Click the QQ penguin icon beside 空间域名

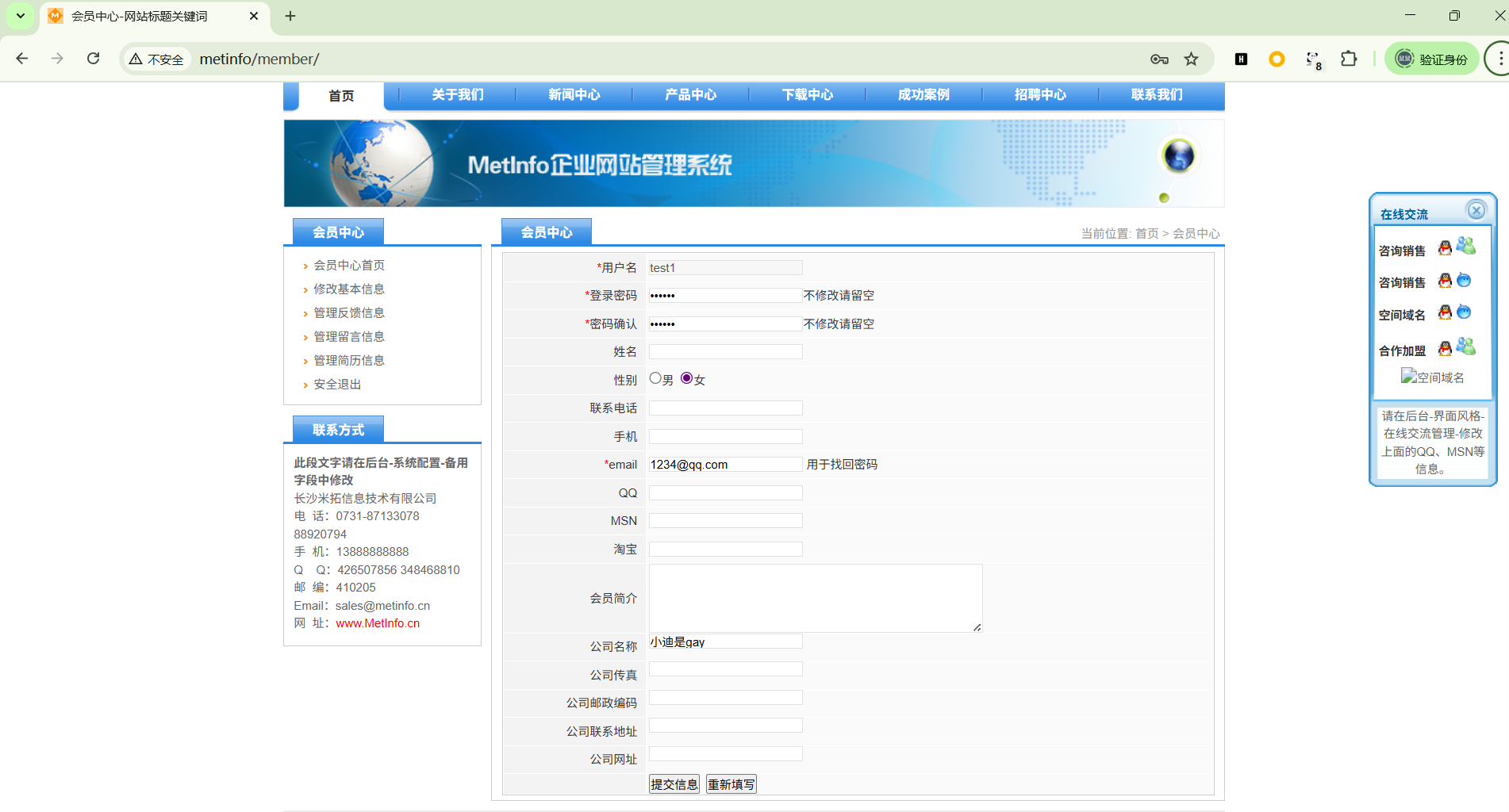[x=1445, y=312]
